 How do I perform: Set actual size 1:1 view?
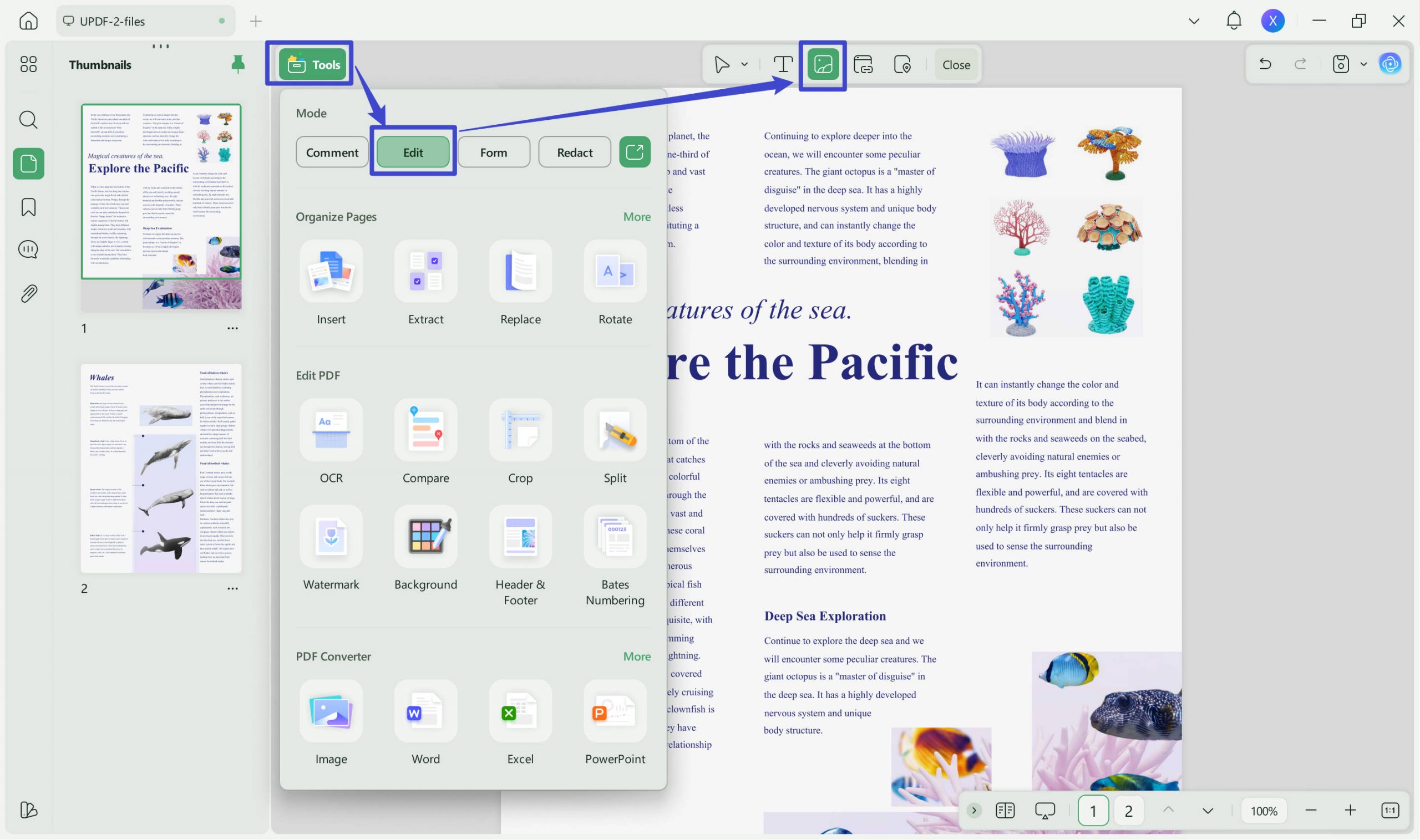pos(1390,811)
